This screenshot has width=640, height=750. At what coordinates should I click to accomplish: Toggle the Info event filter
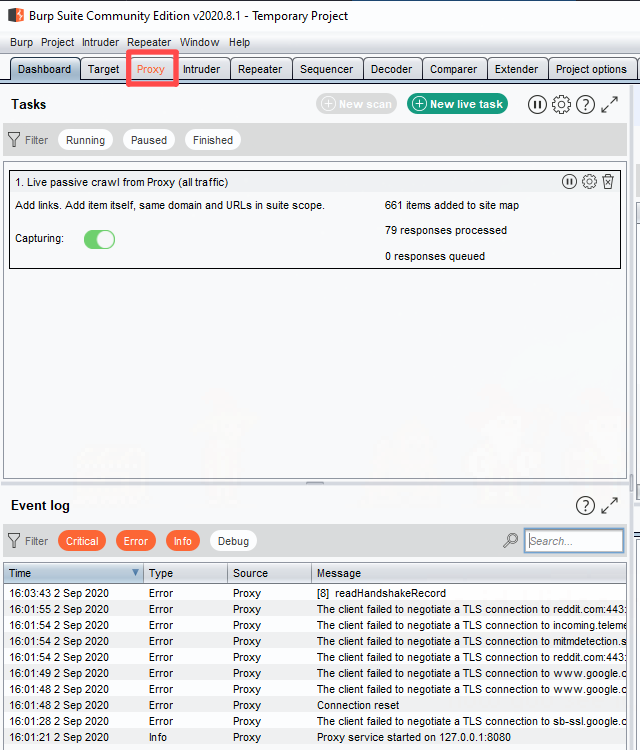click(x=183, y=540)
